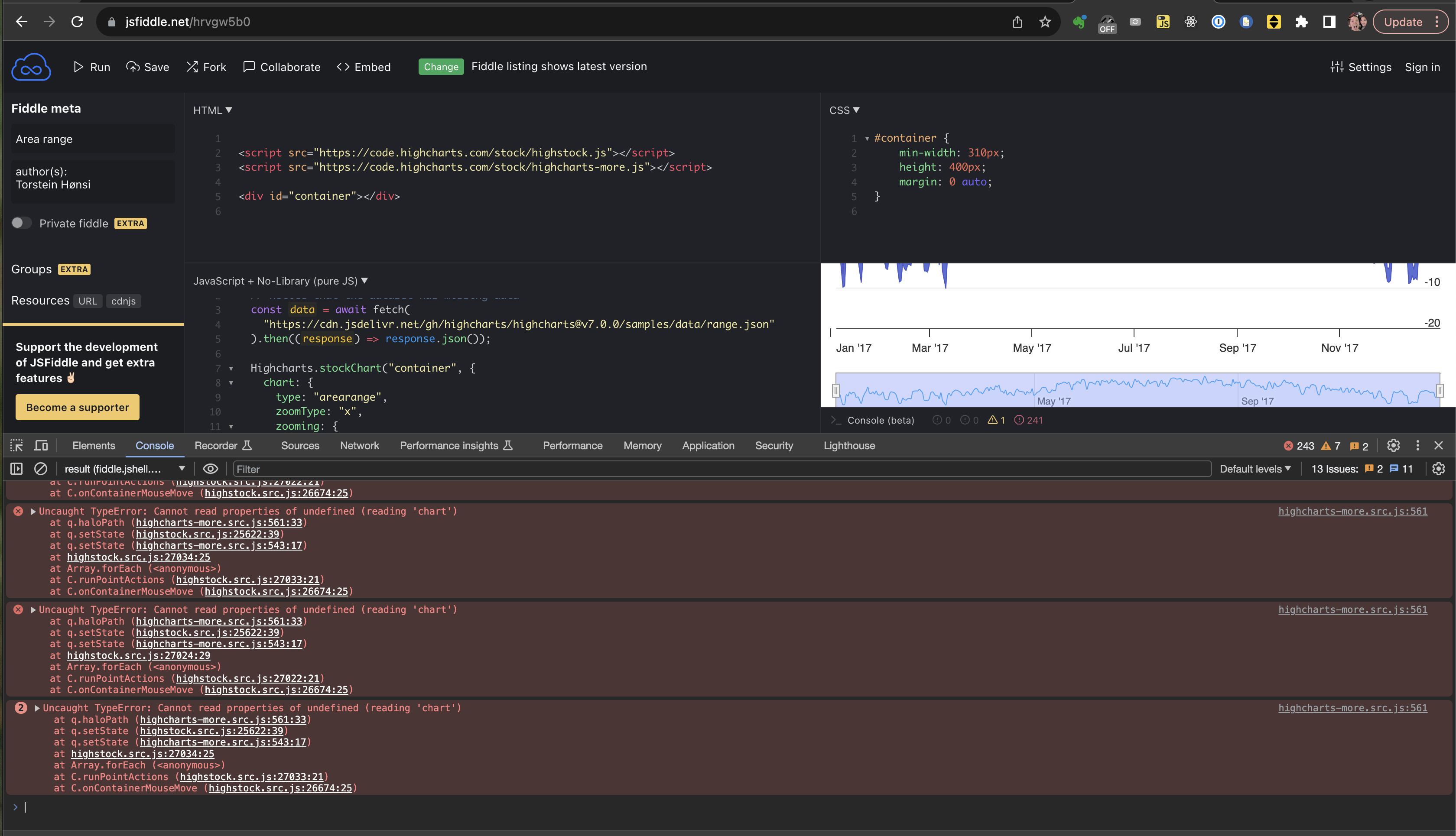
Task: Open DevTools settings gear icon
Action: tap(1393, 446)
